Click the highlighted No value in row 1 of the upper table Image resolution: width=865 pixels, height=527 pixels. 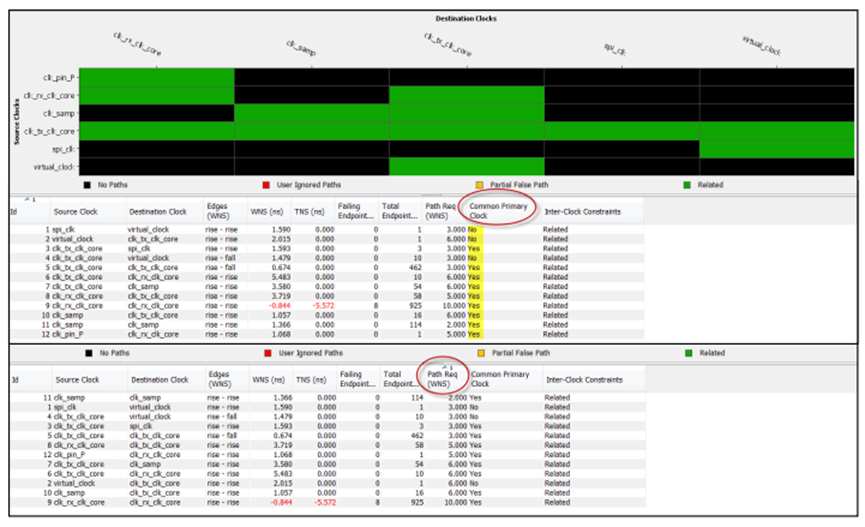click(x=472, y=230)
